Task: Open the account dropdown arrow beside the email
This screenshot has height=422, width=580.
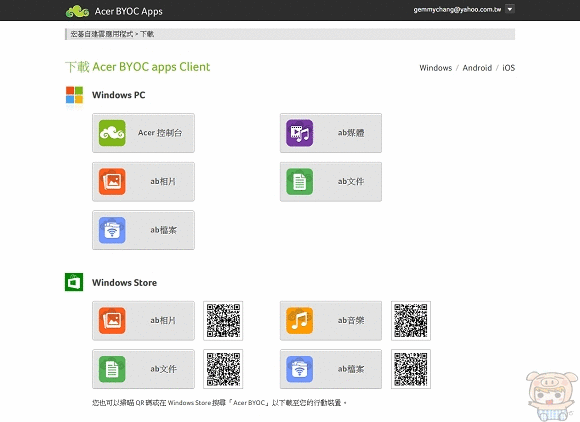Action: point(510,9)
